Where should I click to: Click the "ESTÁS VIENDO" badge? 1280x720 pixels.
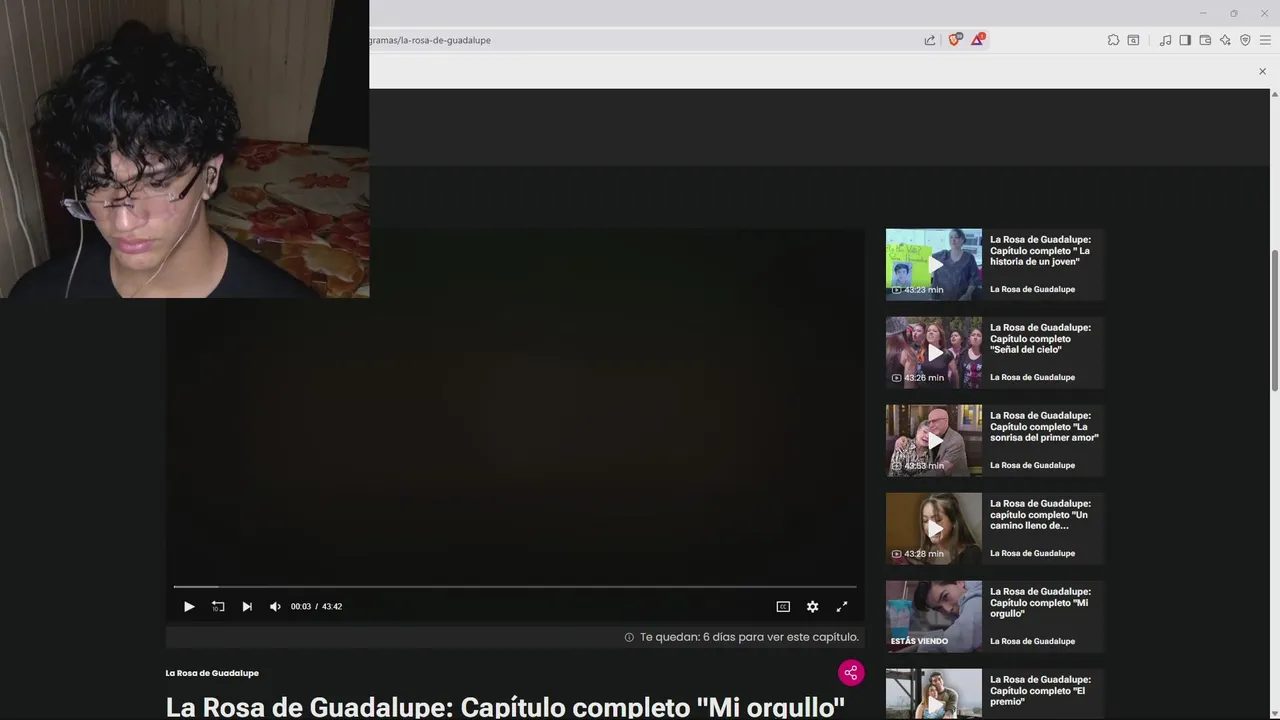[x=919, y=641]
